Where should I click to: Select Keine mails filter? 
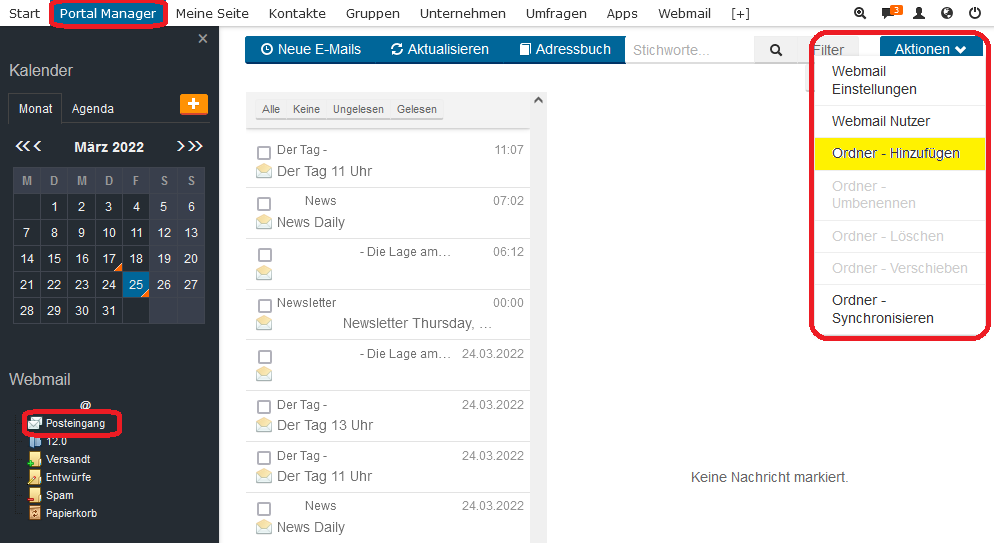click(306, 109)
